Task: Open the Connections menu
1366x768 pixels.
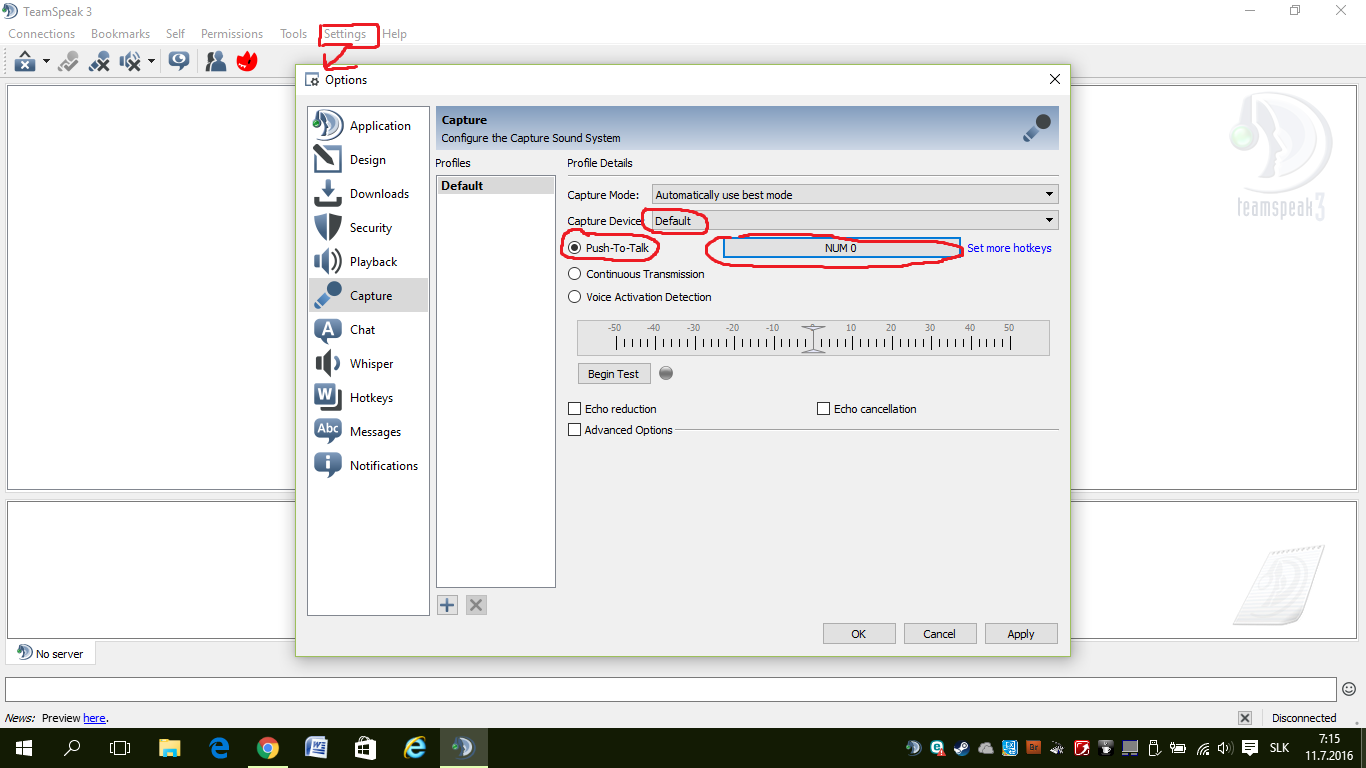Action: [x=42, y=34]
